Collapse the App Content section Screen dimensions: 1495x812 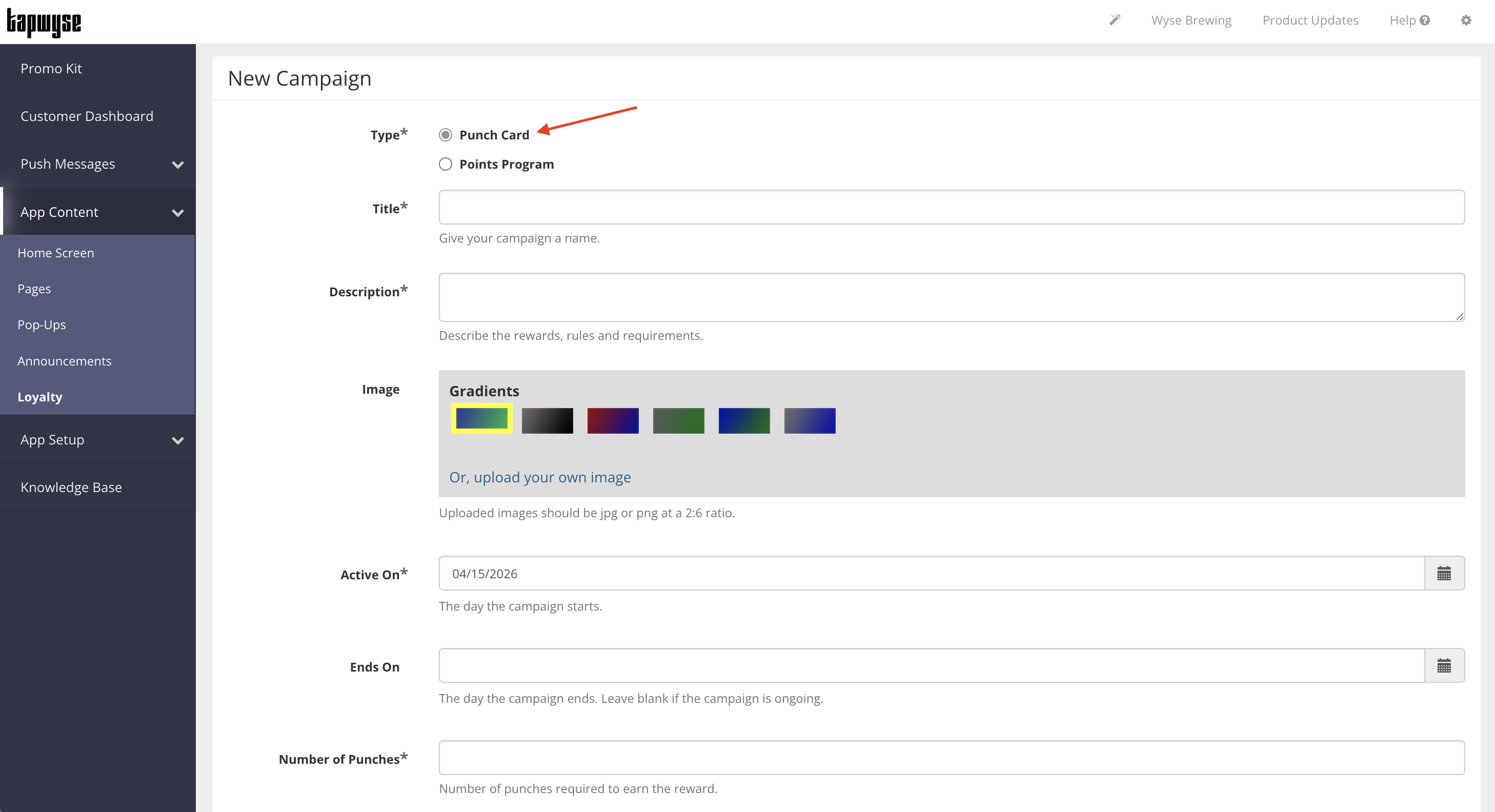[x=177, y=213]
